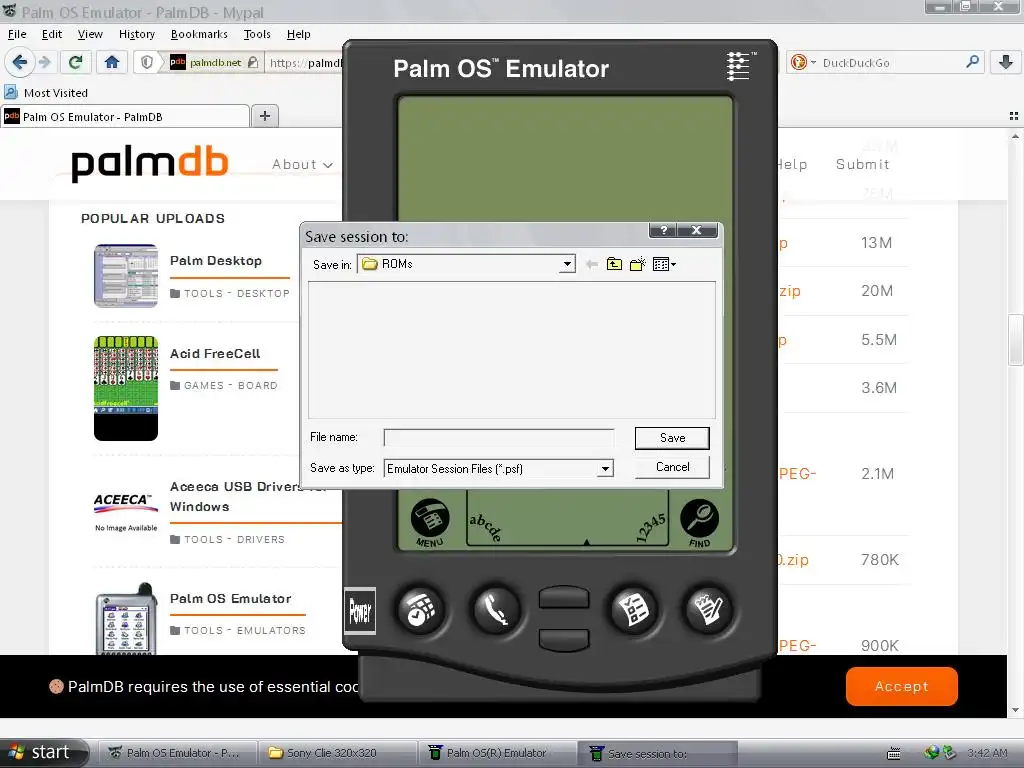The height and width of the screenshot is (768, 1024).
Task: Tap the emulator Find silkscreen icon
Action: (x=699, y=523)
